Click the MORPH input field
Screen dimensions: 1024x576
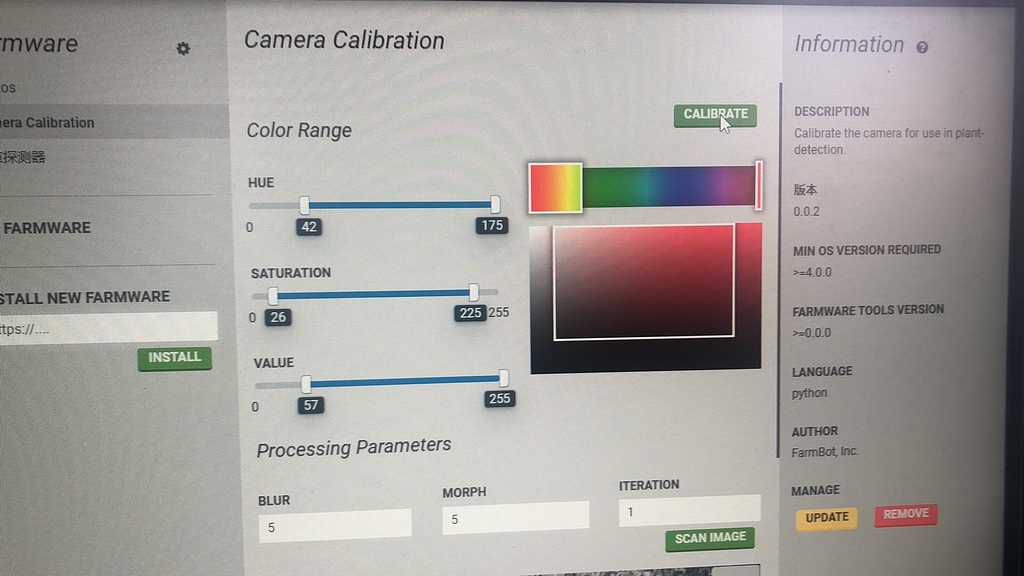click(x=515, y=516)
